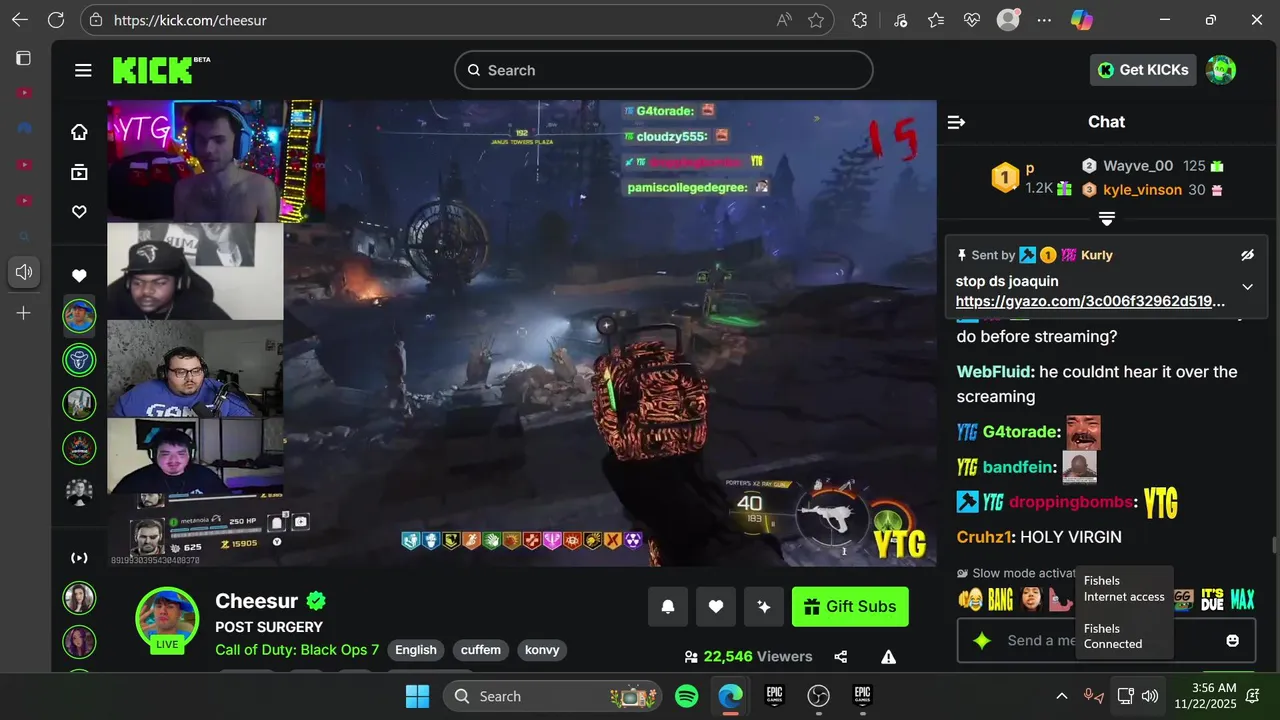The height and width of the screenshot is (720, 1280).
Task: Expand the pinned message chevron
Action: tap(1247, 287)
